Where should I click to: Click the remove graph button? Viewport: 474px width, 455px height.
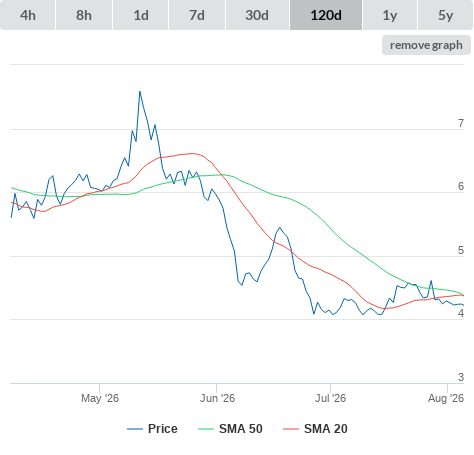426,45
